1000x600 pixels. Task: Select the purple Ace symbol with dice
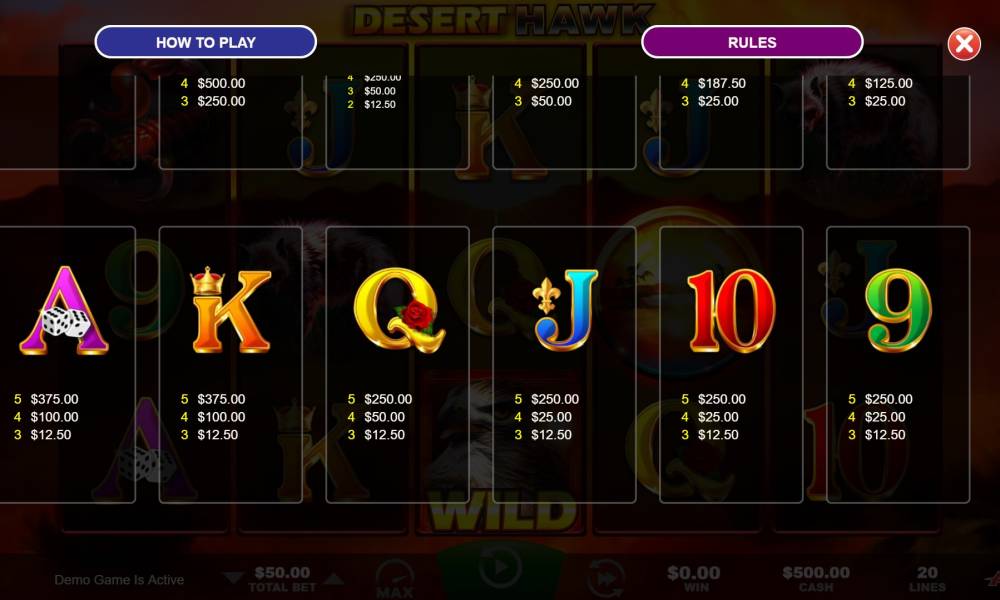pos(64,311)
